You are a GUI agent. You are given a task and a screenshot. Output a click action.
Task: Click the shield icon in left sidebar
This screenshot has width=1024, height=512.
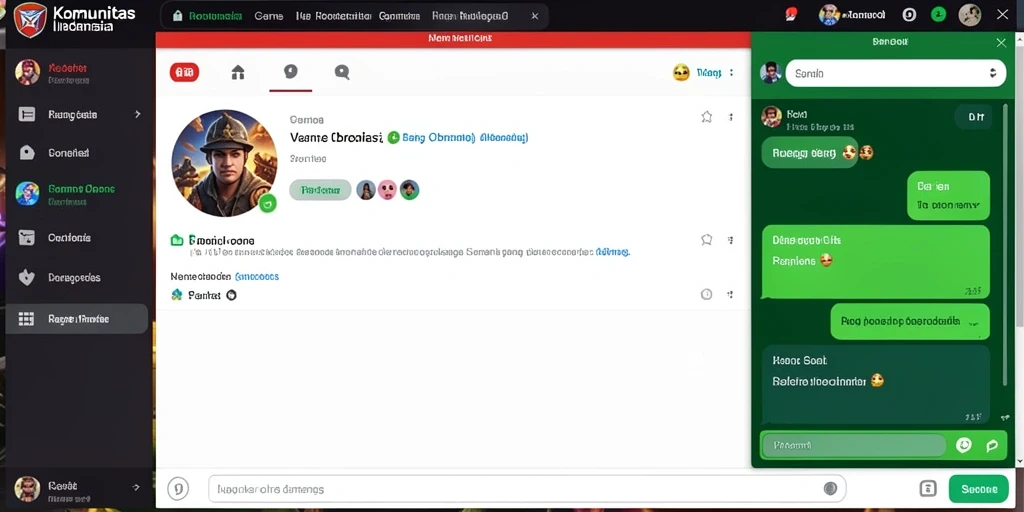pos(26,278)
